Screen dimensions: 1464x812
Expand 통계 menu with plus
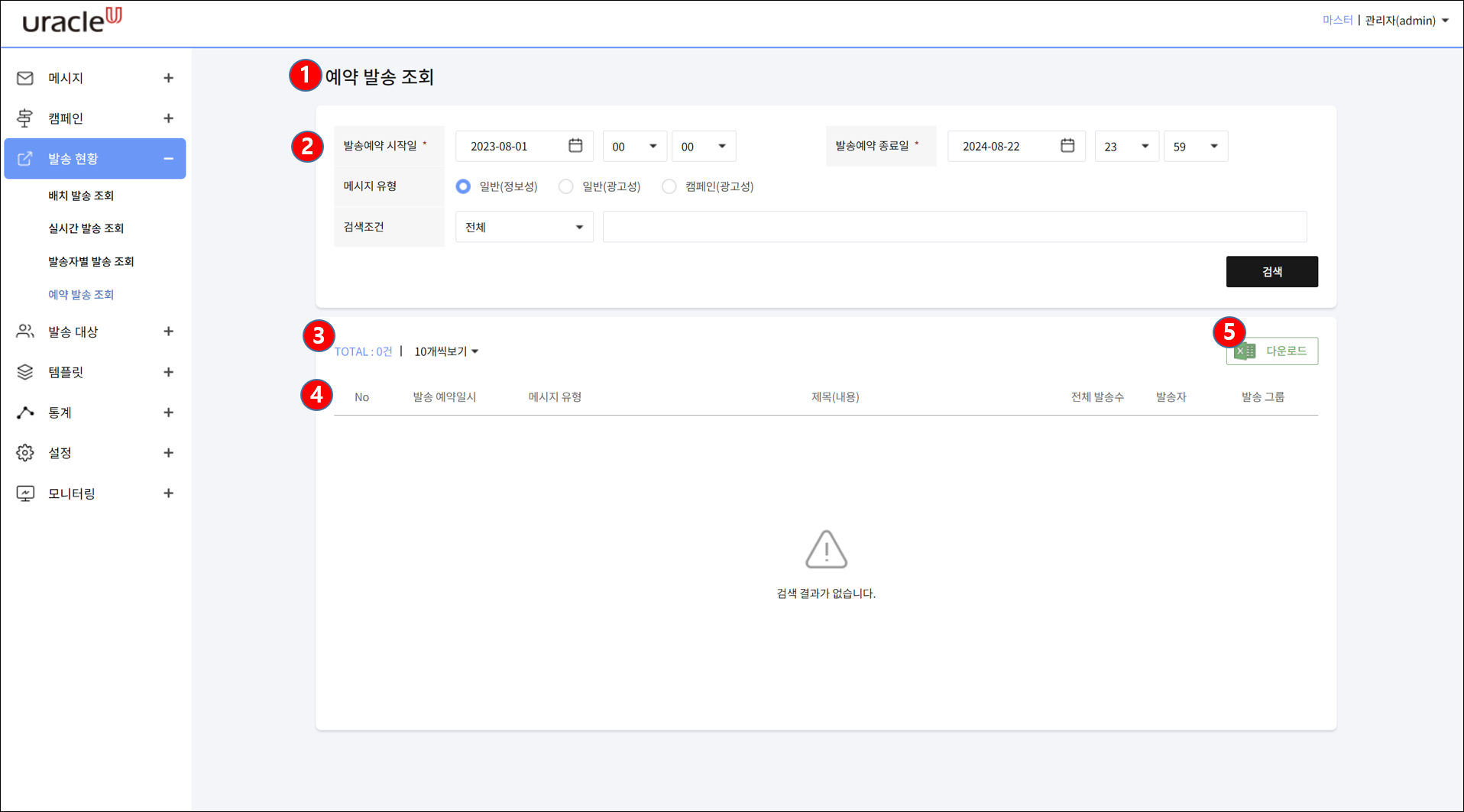[169, 412]
